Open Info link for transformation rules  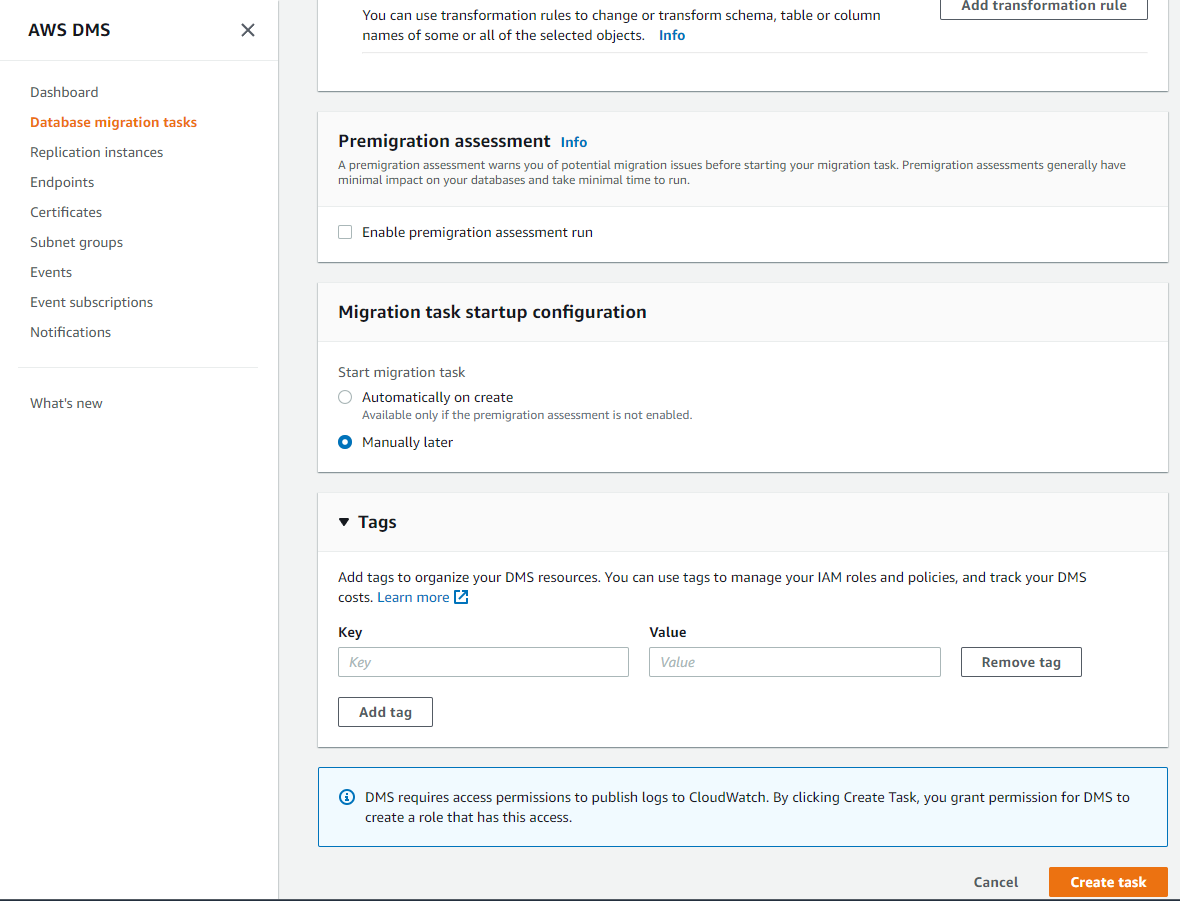click(671, 35)
